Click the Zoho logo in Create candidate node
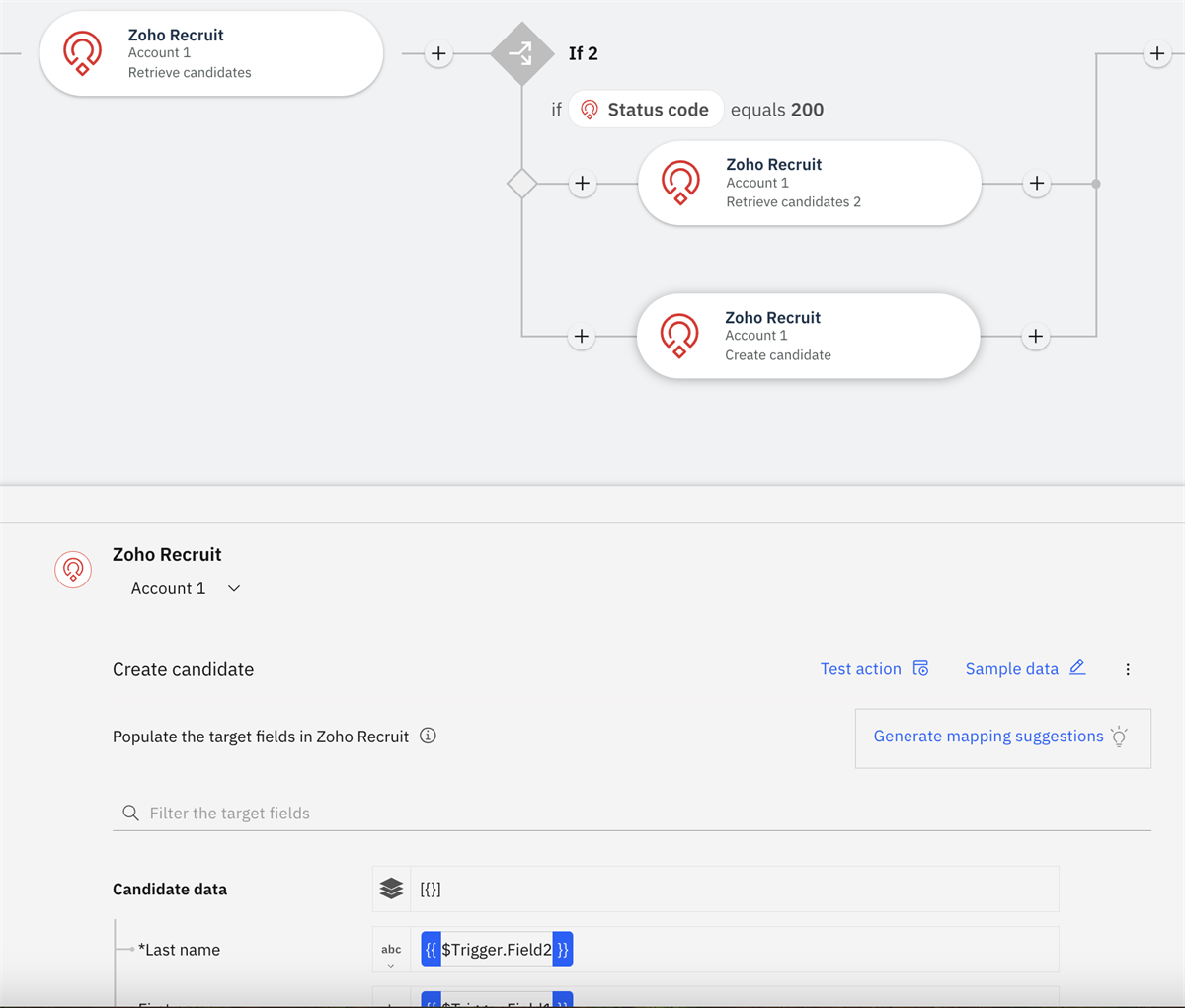This screenshot has width=1185, height=1008. (679, 336)
